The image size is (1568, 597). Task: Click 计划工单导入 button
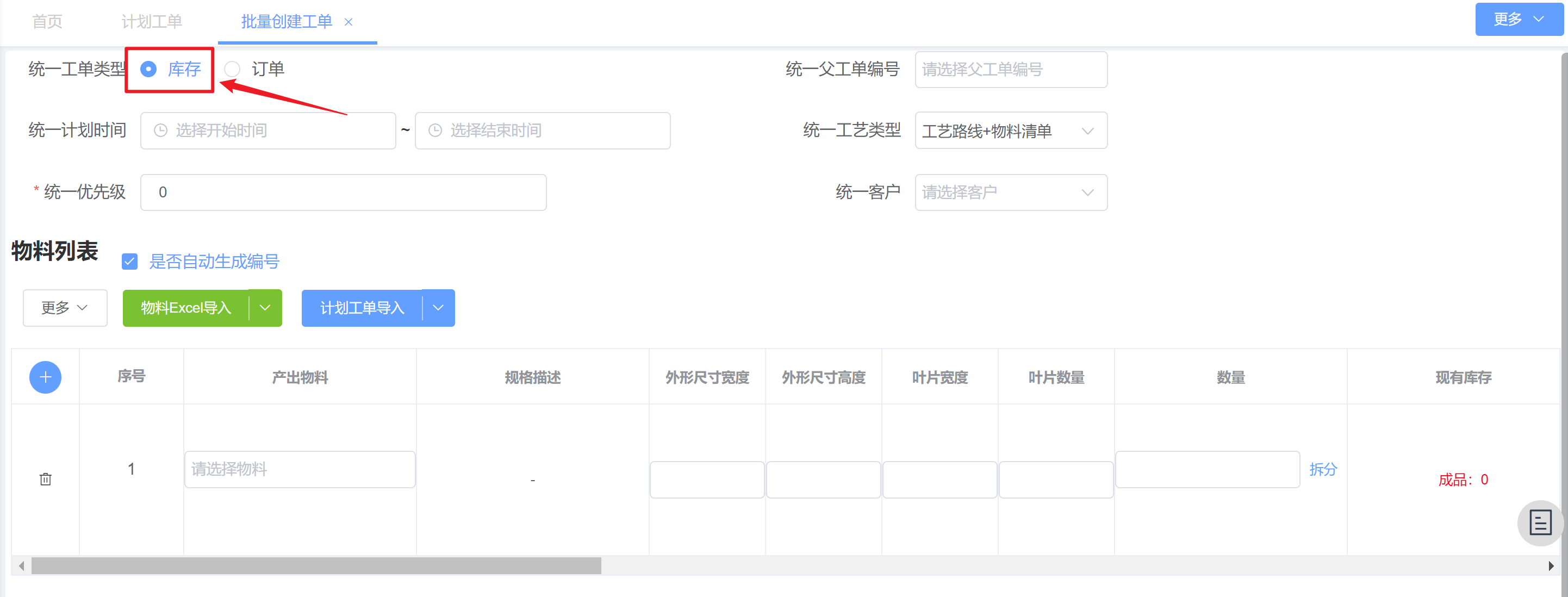click(362, 308)
